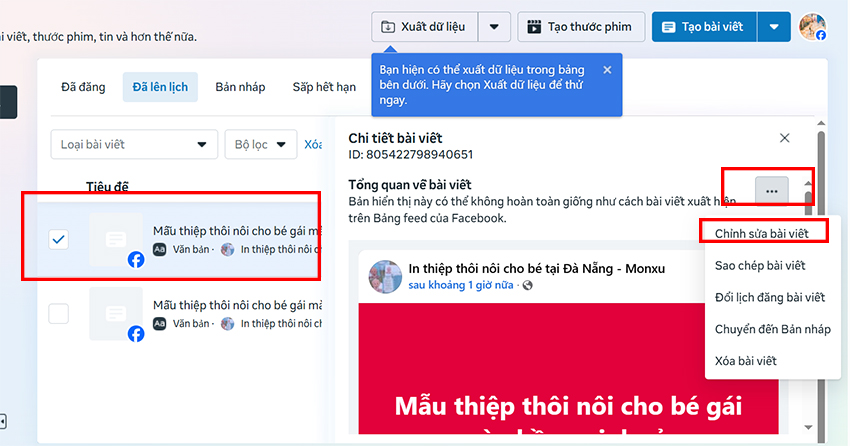Screen dimensions: 850x446
Task: Click the page avatar in post preview
Action: (385, 276)
